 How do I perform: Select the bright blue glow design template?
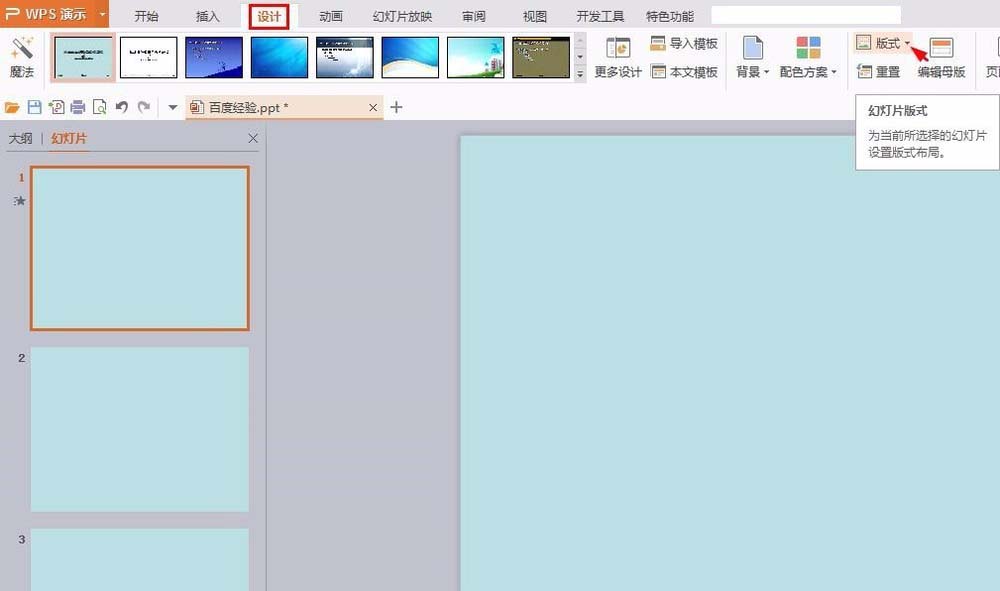coord(279,57)
